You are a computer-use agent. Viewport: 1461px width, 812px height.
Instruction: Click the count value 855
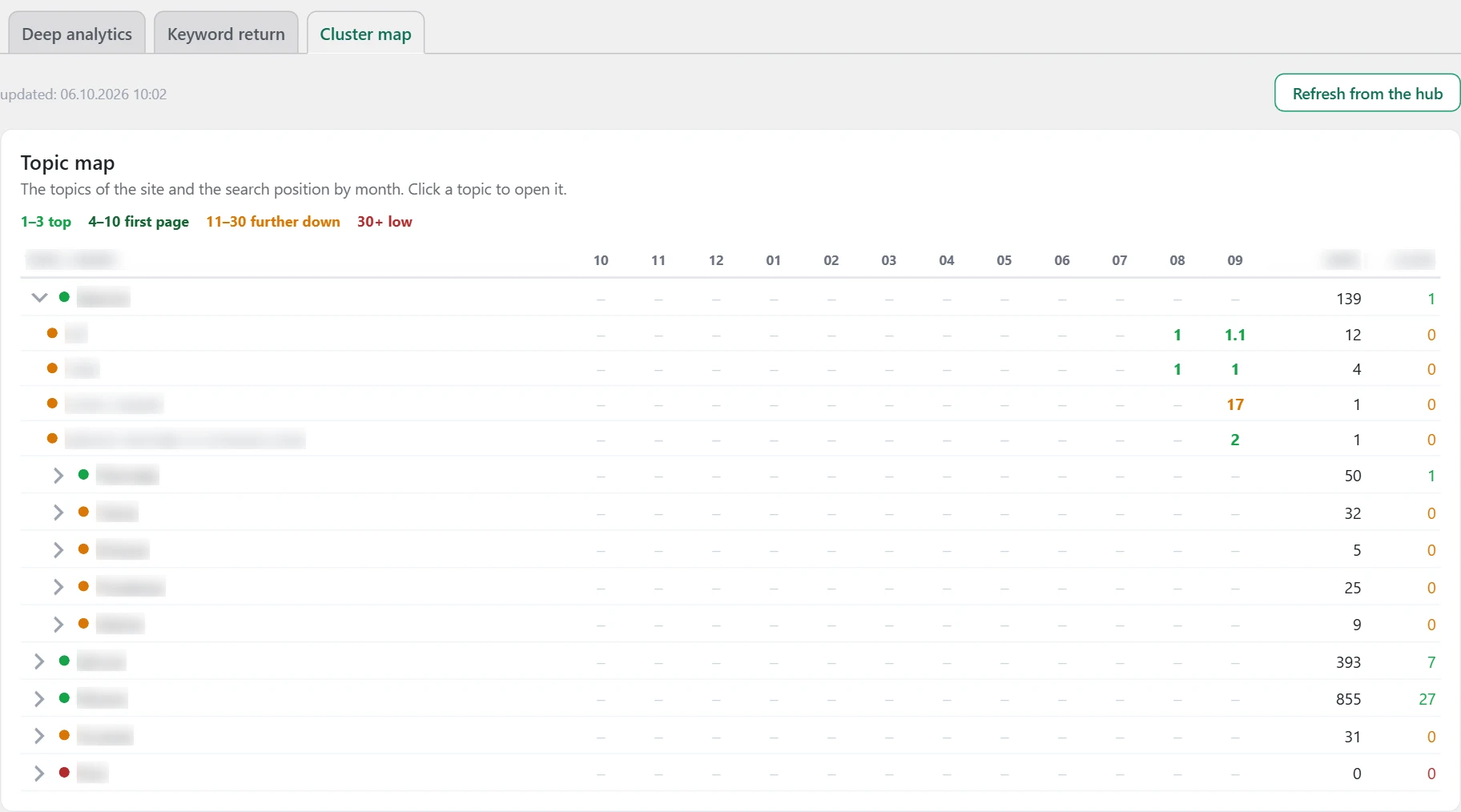pyautogui.click(x=1348, y=699)
